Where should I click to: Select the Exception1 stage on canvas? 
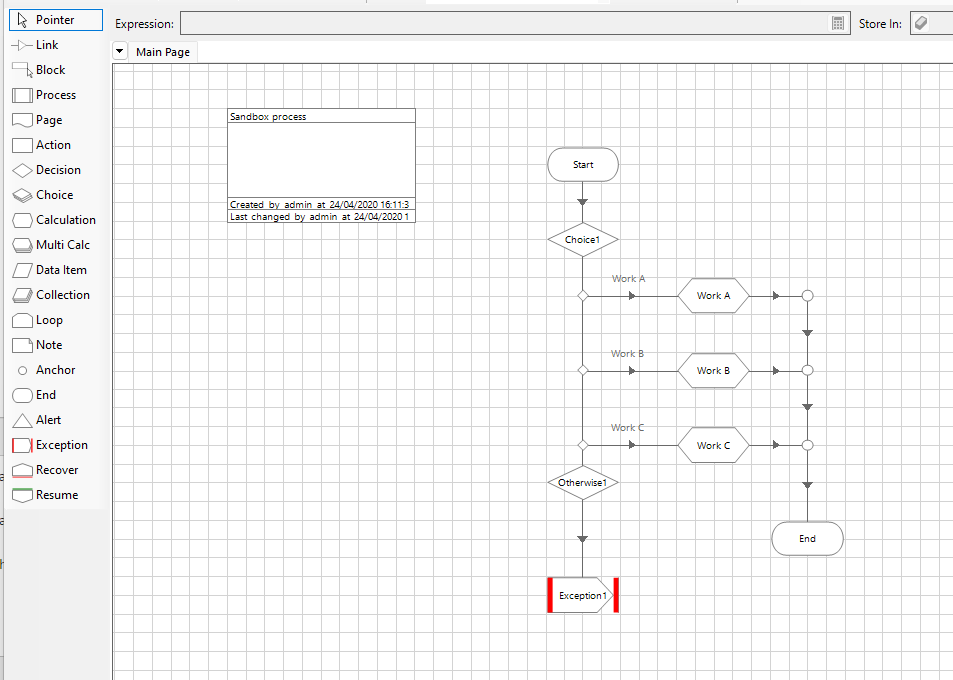point(583,595)
